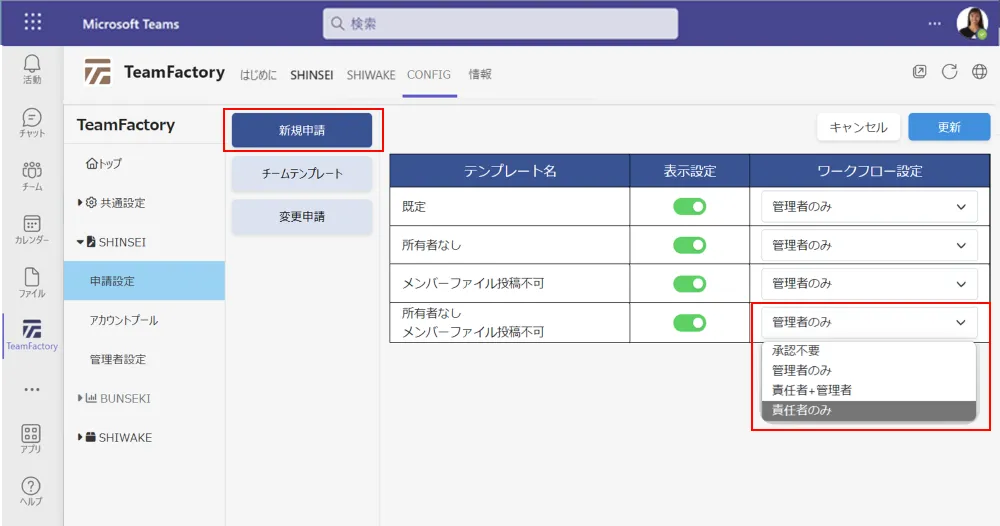Viewport: 1000px width, 526px height.
Task: Click the キャンセル button
Action: tap(858, 127)
